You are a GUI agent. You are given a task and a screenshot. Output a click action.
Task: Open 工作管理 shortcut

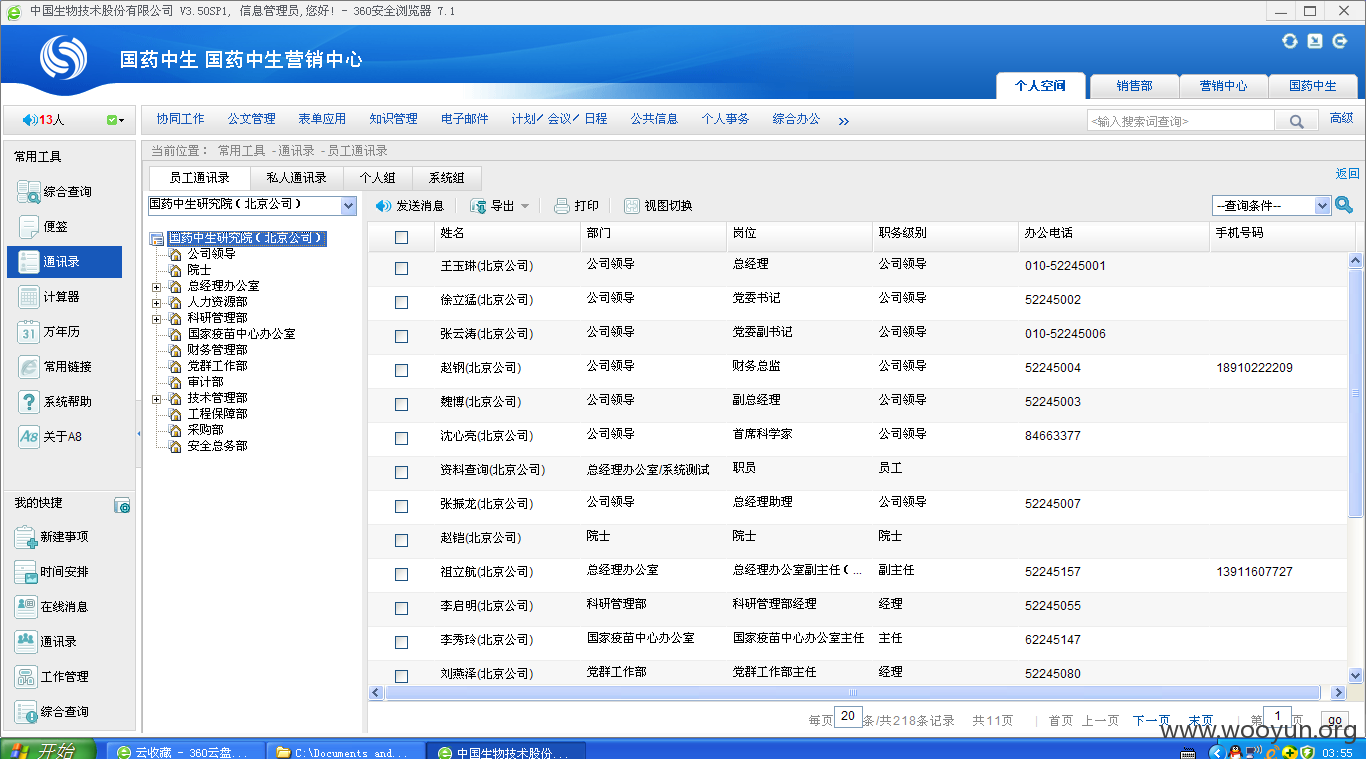click(52, 677)
